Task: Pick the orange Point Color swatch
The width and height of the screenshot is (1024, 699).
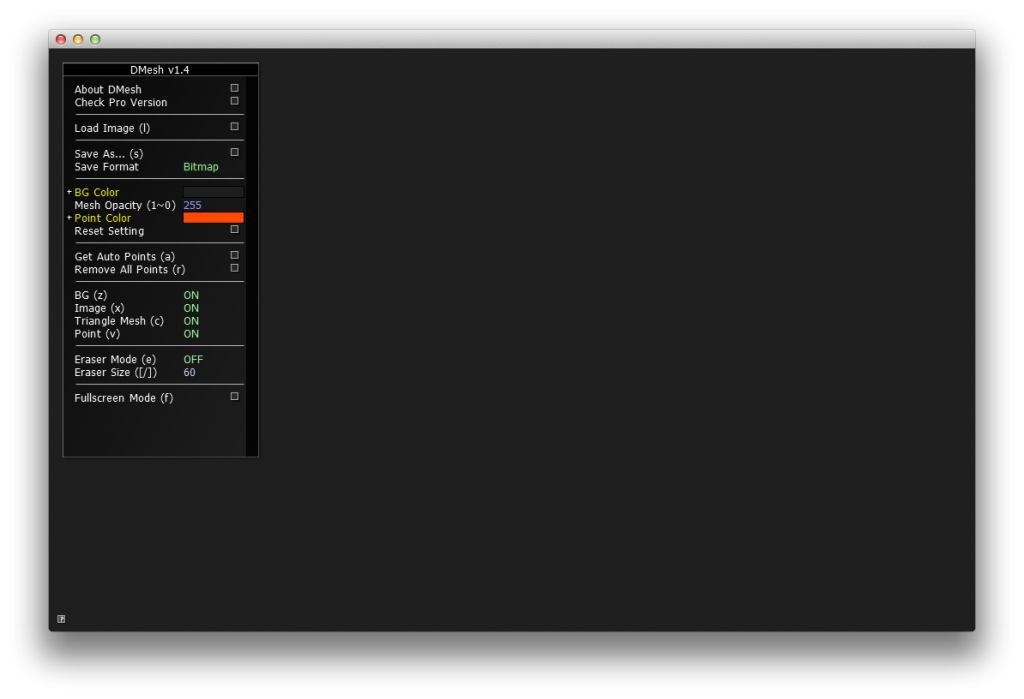Action: [x=213, y=218]
